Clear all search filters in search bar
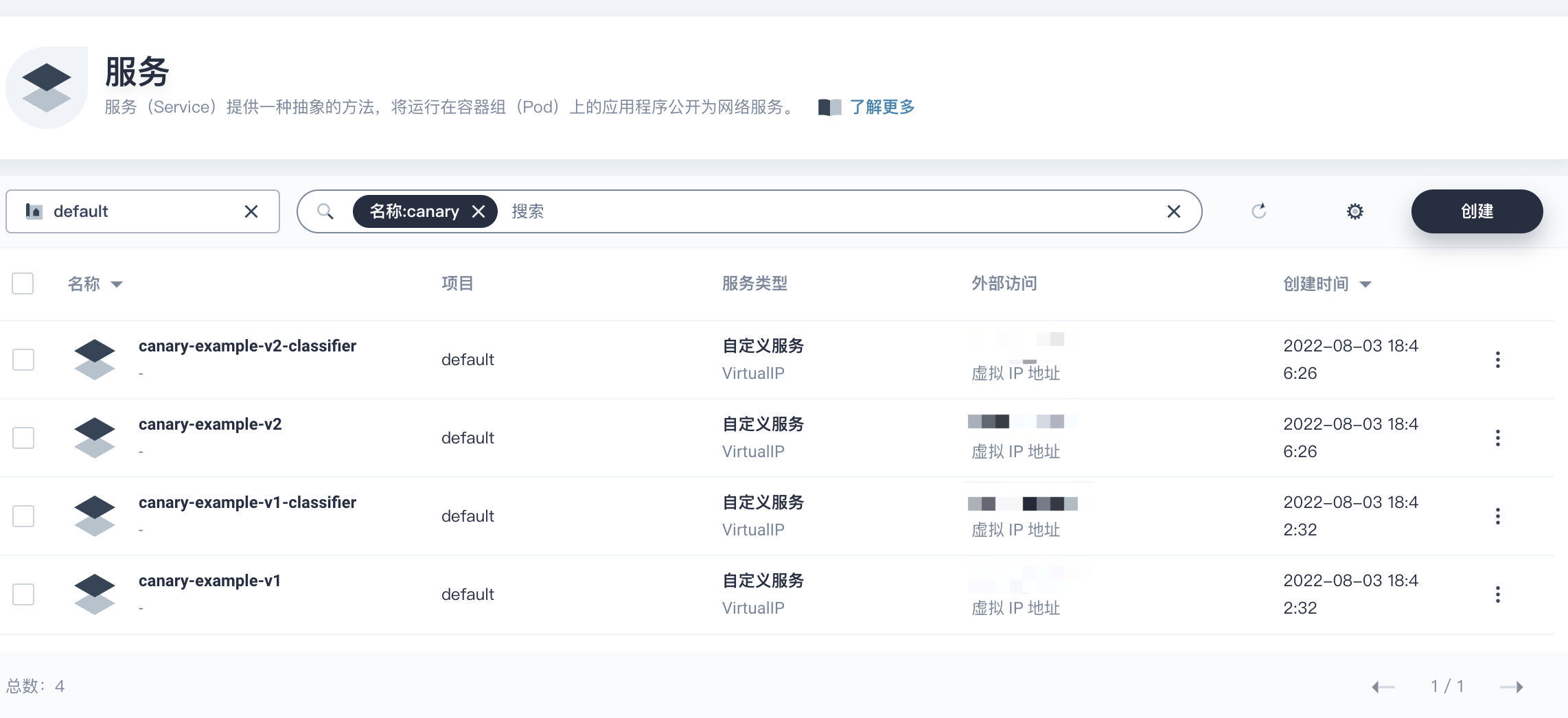Viewport: 1568px width, 718px height. (1174, 211)
